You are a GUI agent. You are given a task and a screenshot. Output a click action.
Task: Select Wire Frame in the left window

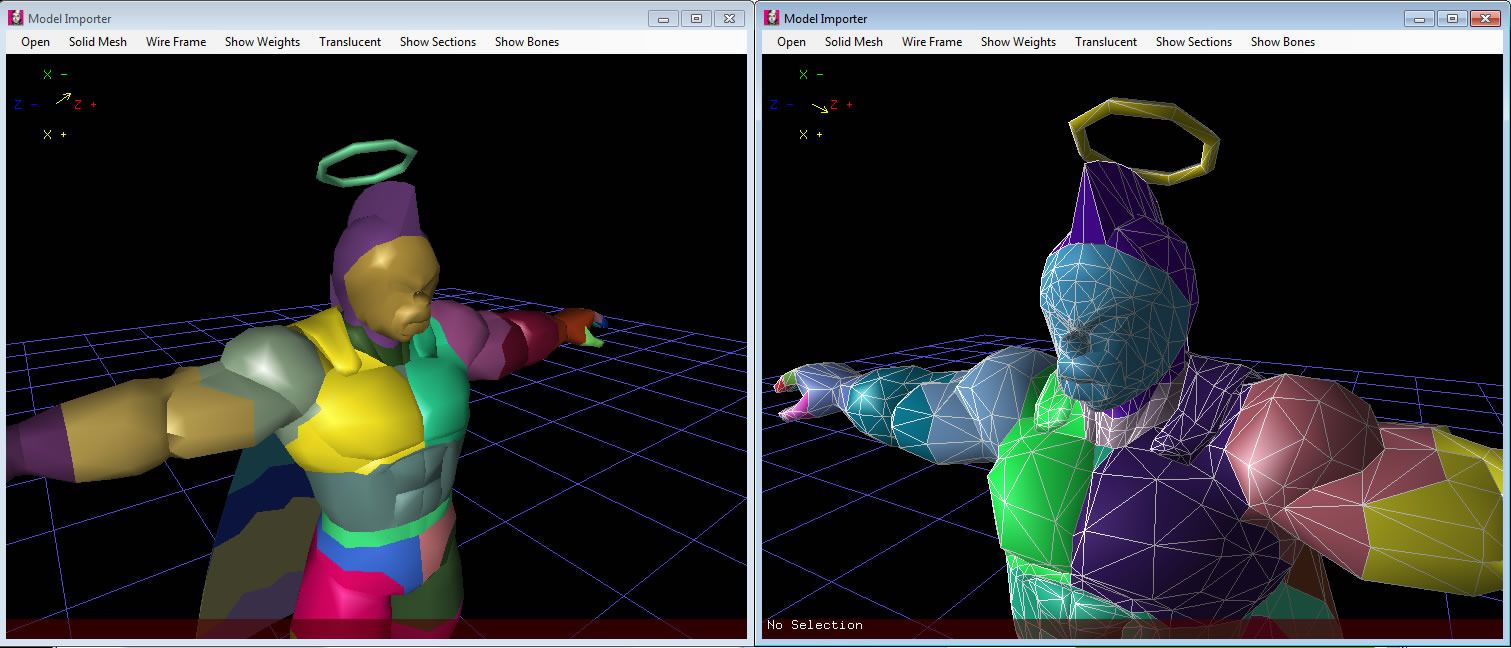coord(176,42)
